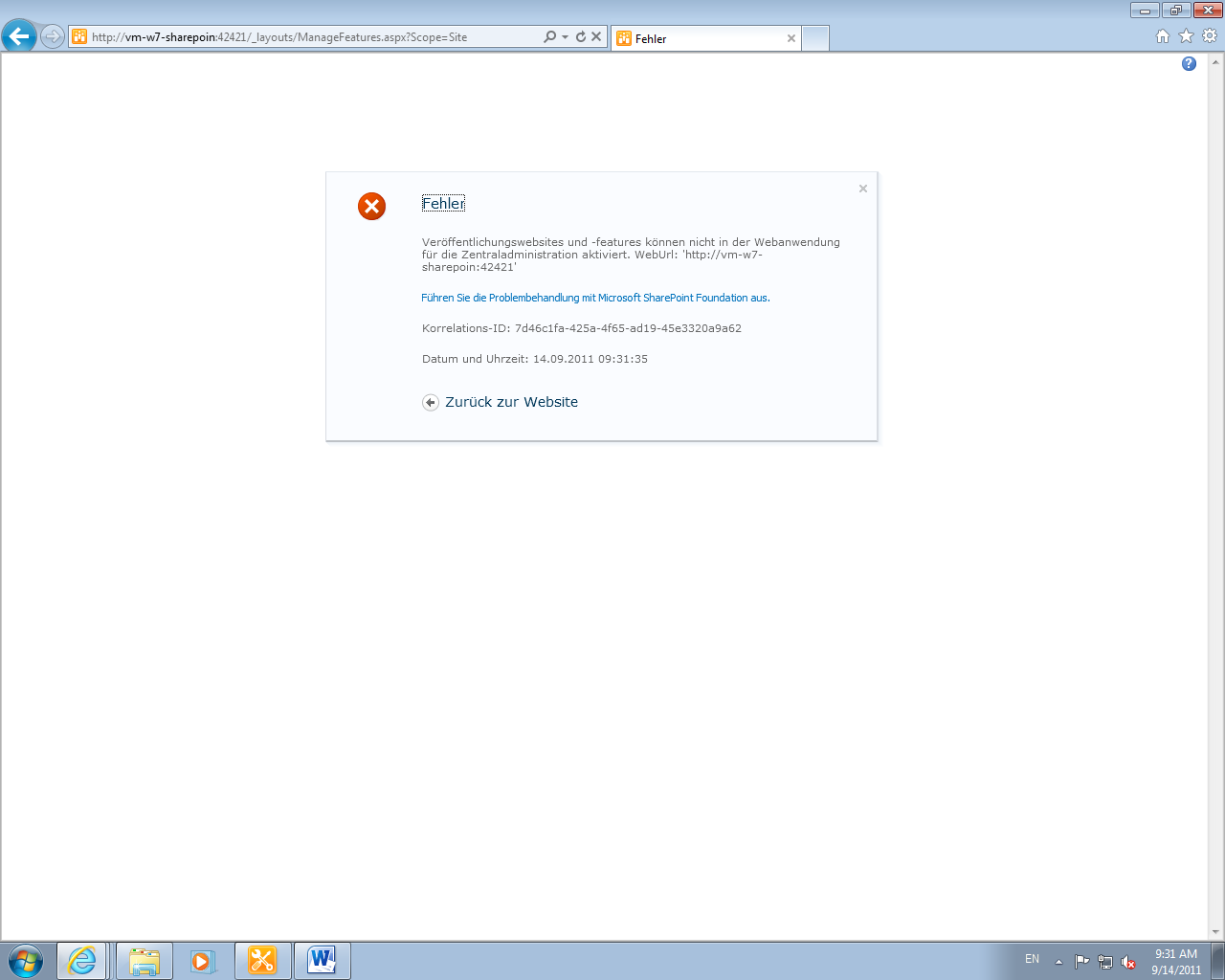Click the scrollbar up arrow
Screen dimensions: 1225x980
(1216, 61)
